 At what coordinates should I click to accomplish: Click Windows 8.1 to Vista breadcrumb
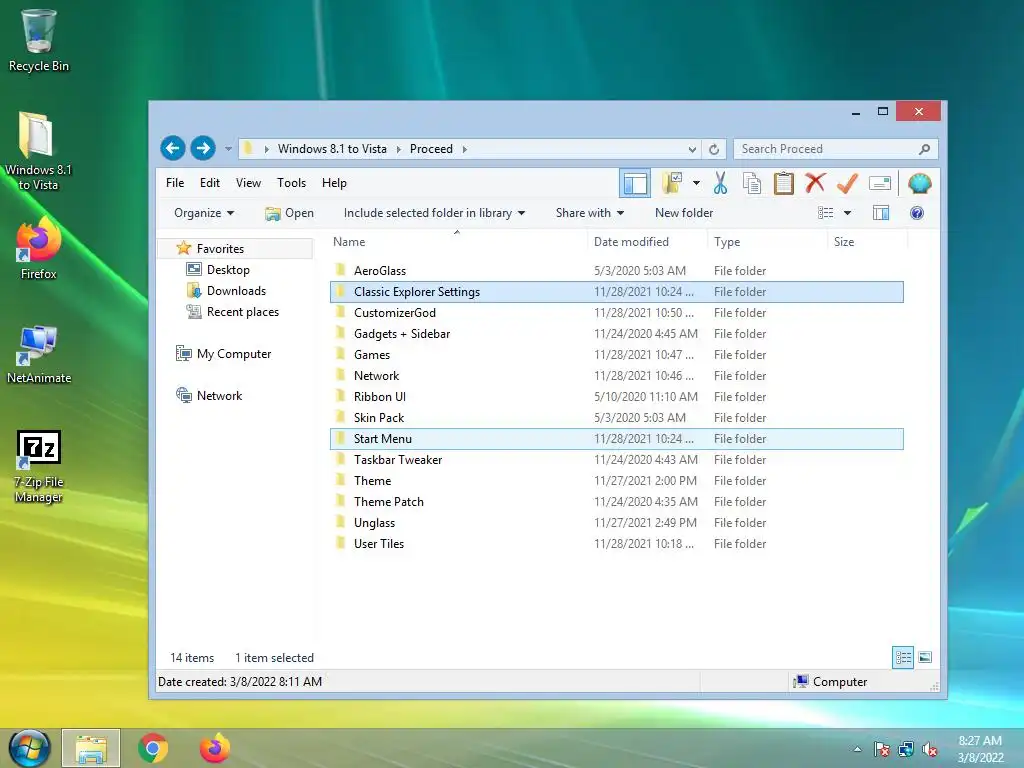pyautogui.click(x=332, y=149)
